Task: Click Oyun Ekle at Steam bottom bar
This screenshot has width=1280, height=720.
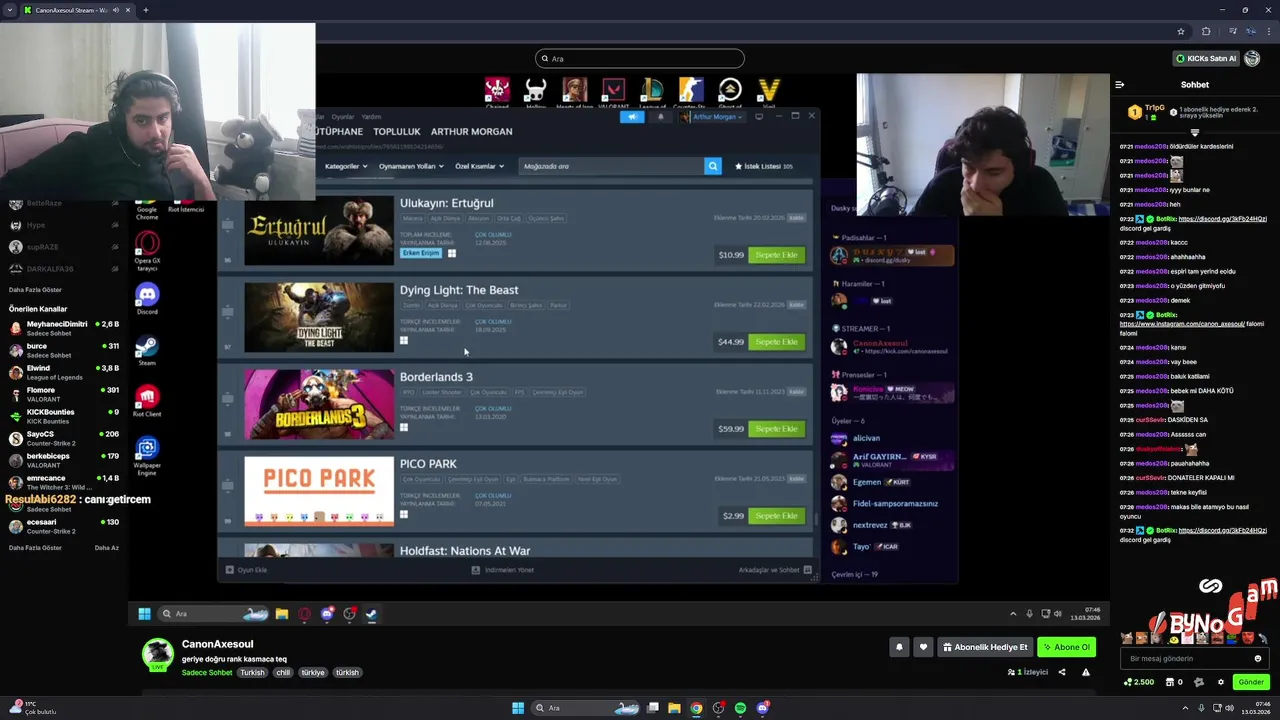Action: [x=246, y=570]
